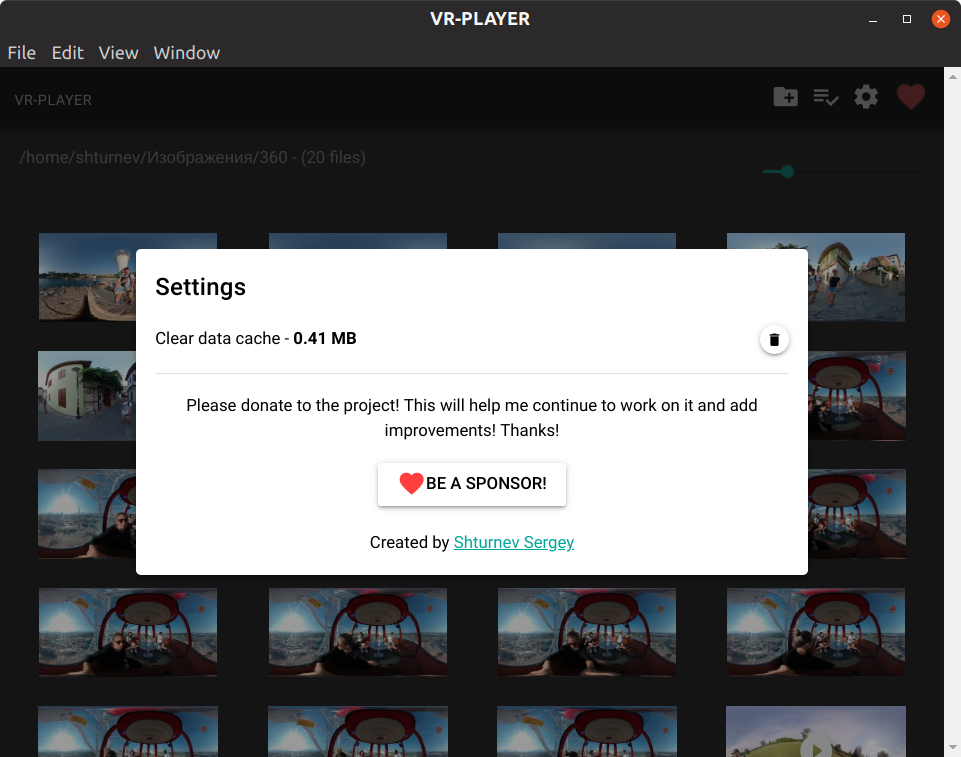This screenshot has width=961, height=757.
Task: Open the add folder icon in the toolbar
Action: point(785,96)
